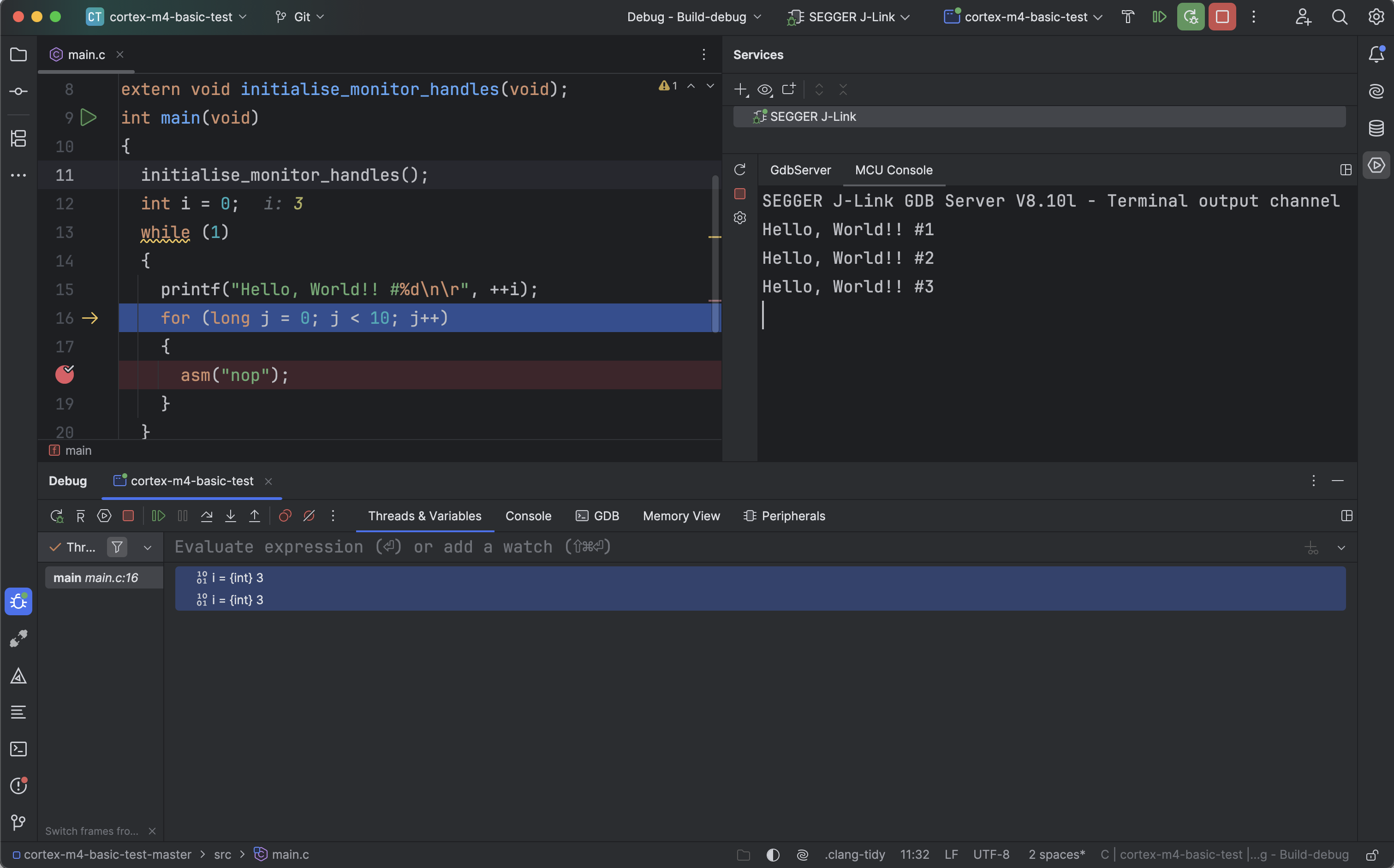The width and height of the screenshot is (1394, 868).
Task: Stop the debug session
Action: click(129, 516)
